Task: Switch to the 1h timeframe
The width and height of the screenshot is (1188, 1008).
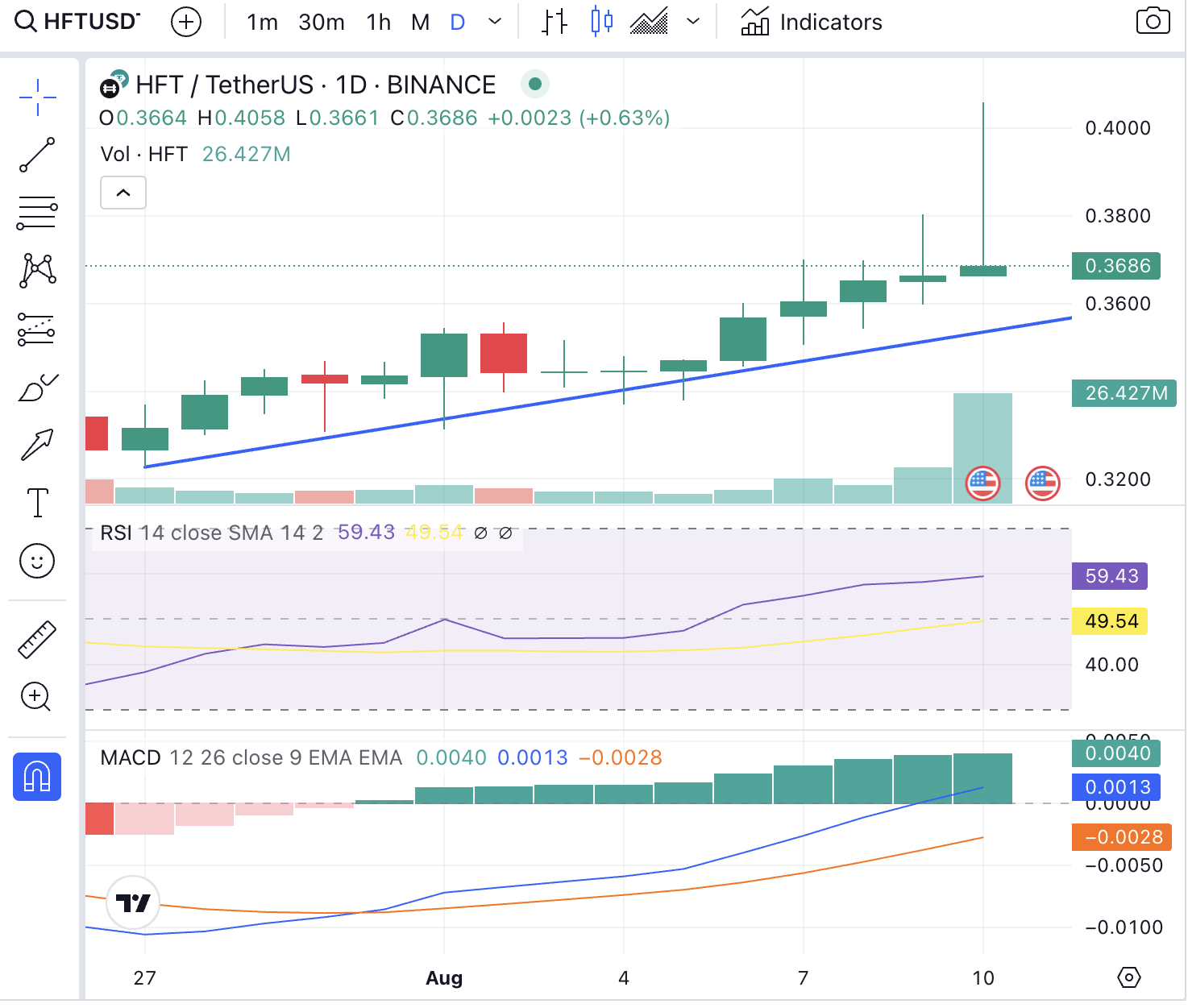Action: (x=379, y=22)
